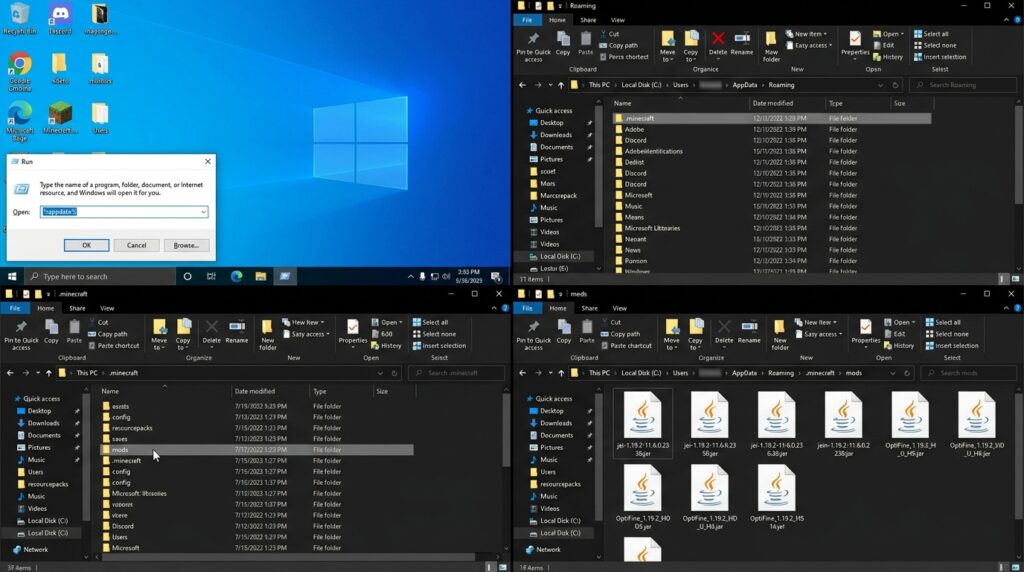The height and width of the screenshot is (572, 1024).
Task: Click Rename in the Roaming window ribbon
Action: pyautogui.click(x=742, y=44)
